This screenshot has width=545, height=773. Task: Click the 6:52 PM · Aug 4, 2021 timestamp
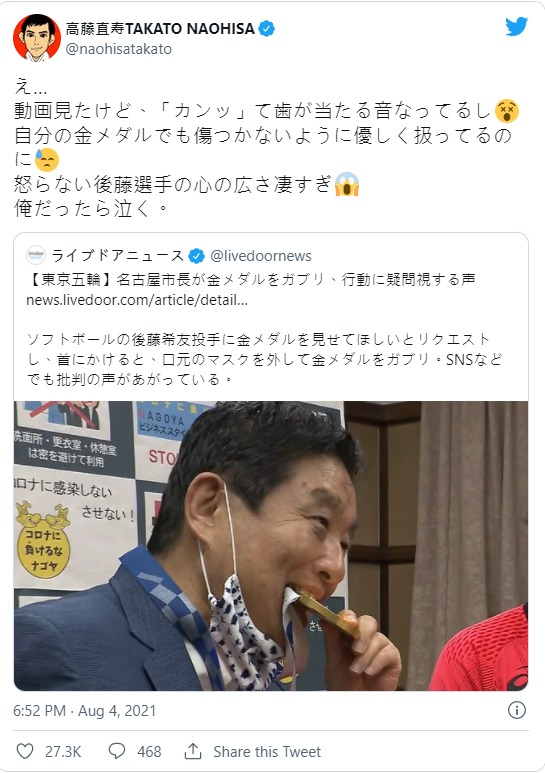click(x=84, y=710)
